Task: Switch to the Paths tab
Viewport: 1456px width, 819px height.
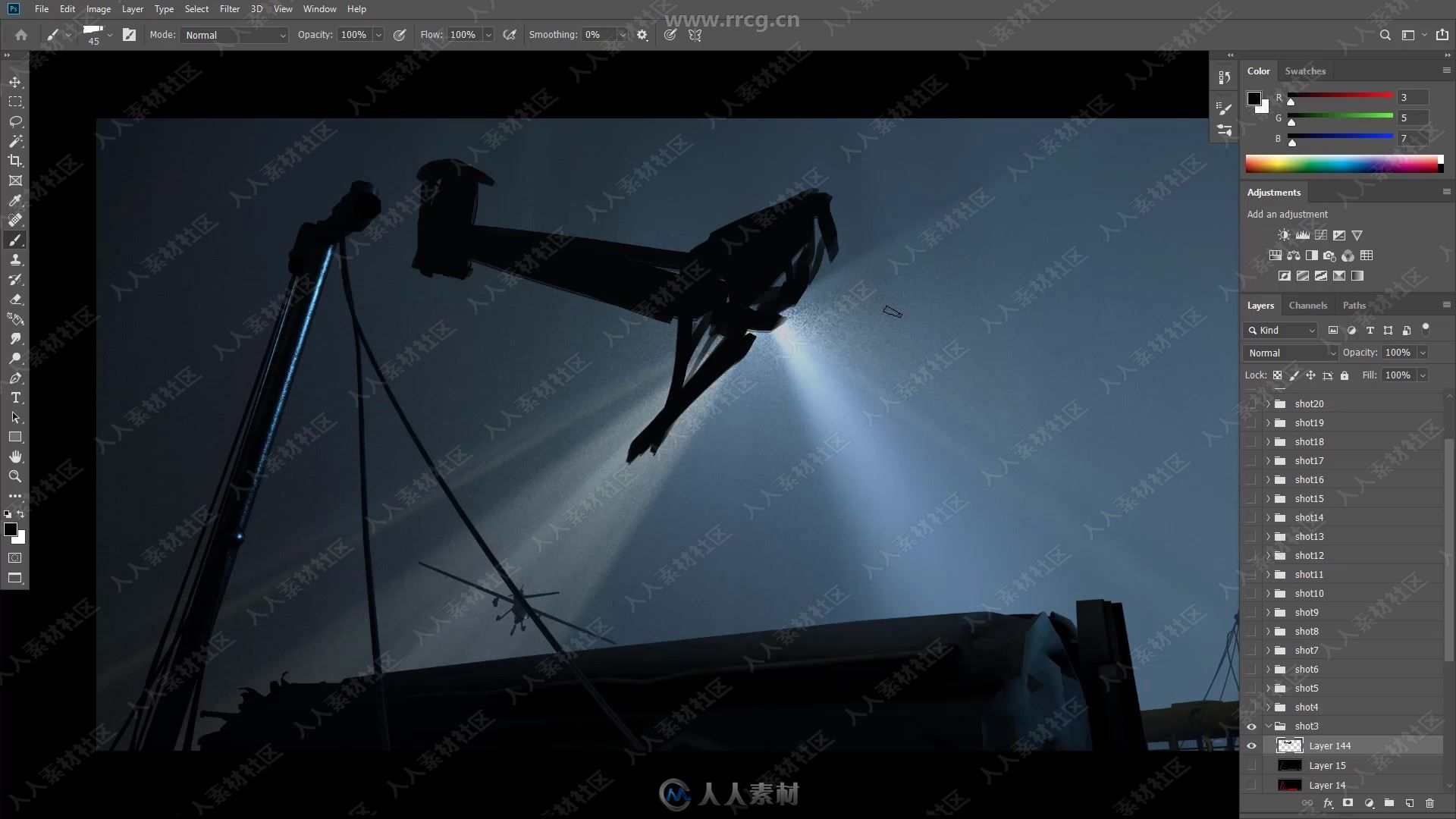Action: point(1354,305)
